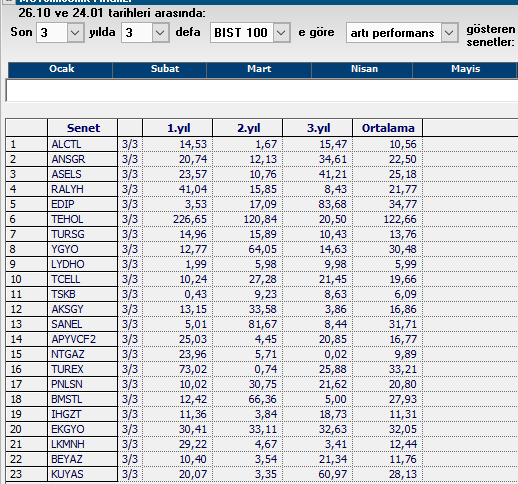Screen dimensions: 518x484
Task: Select the RALYH stock name
Action: 67,189
